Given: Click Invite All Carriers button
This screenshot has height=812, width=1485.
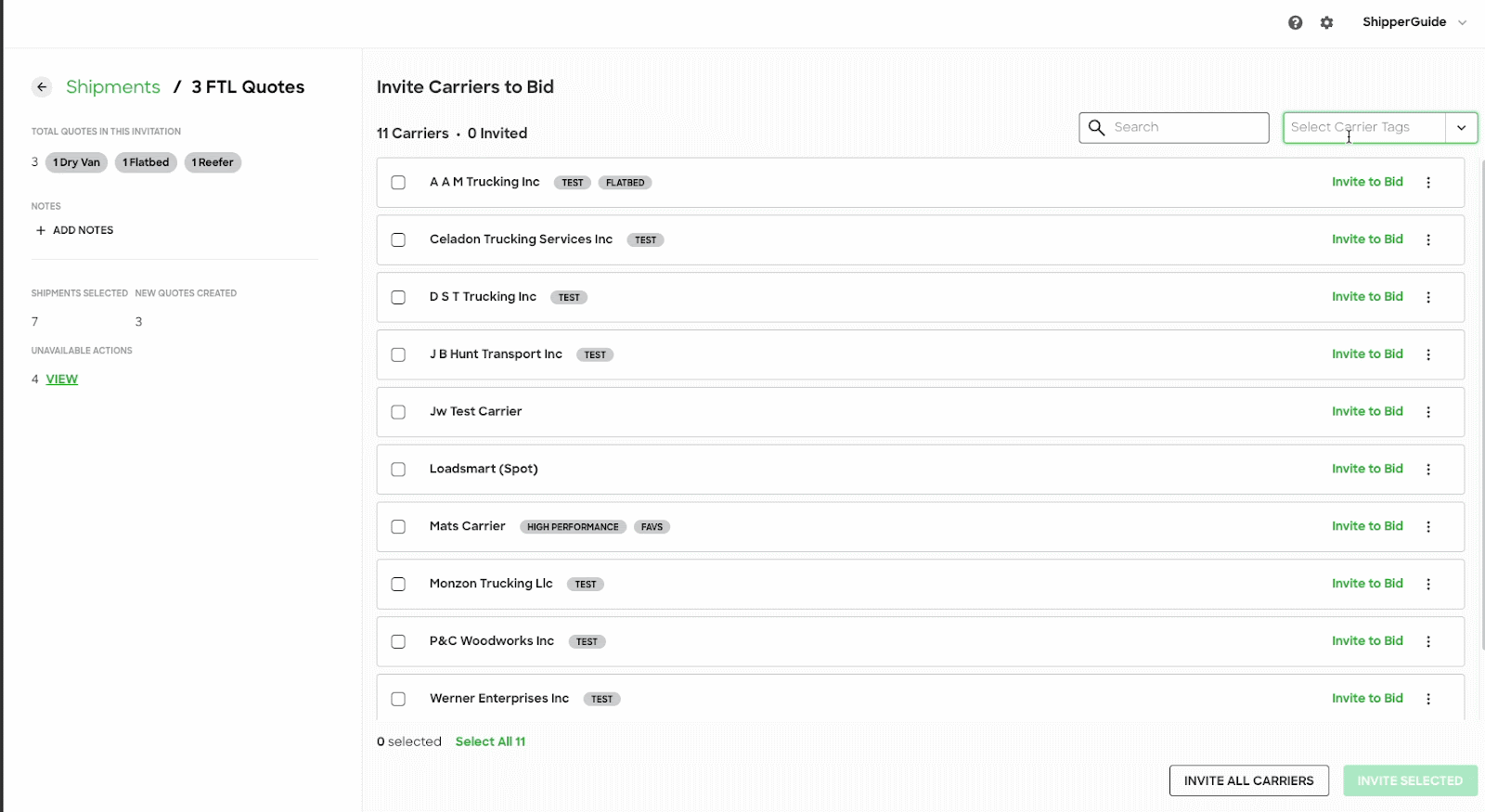Looking at the screenshot, I should click(1248, 780).
